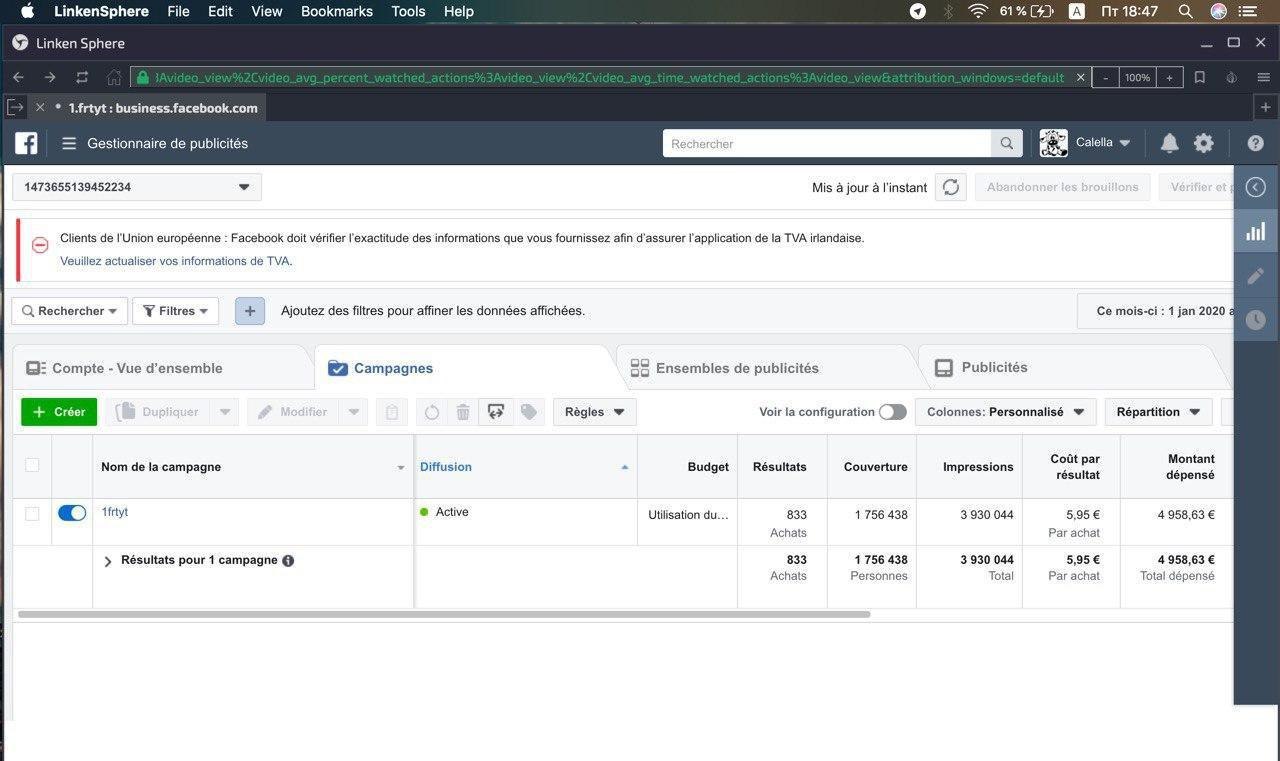
Task: Click the undo circular arrow icon
Action: (x=432, y=412)
